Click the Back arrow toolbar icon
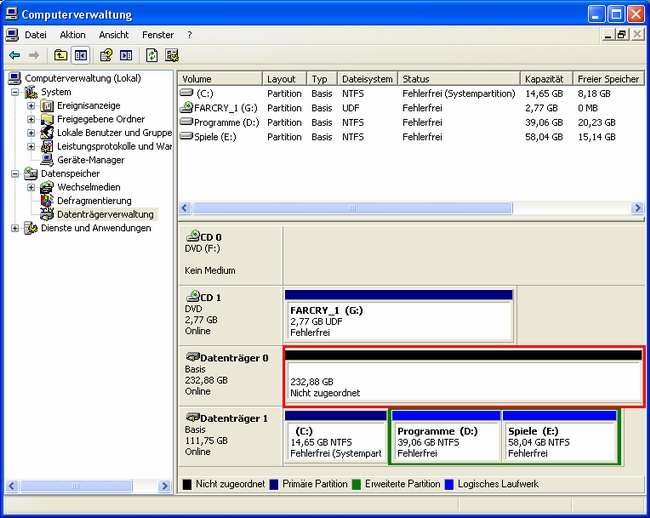 (15, 55)
